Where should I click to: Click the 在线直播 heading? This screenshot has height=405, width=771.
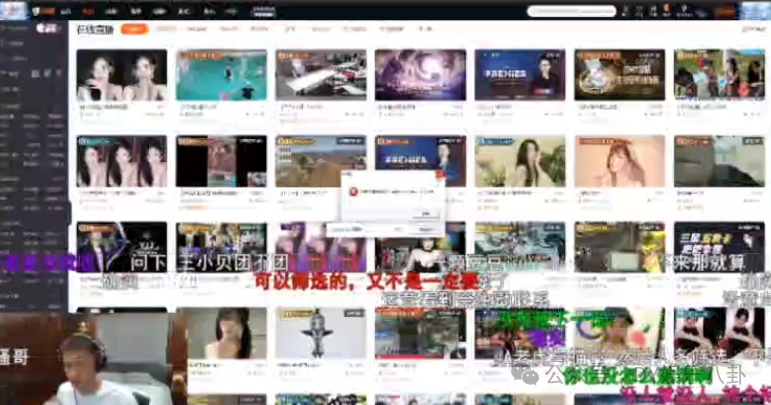tap(95, 29)
